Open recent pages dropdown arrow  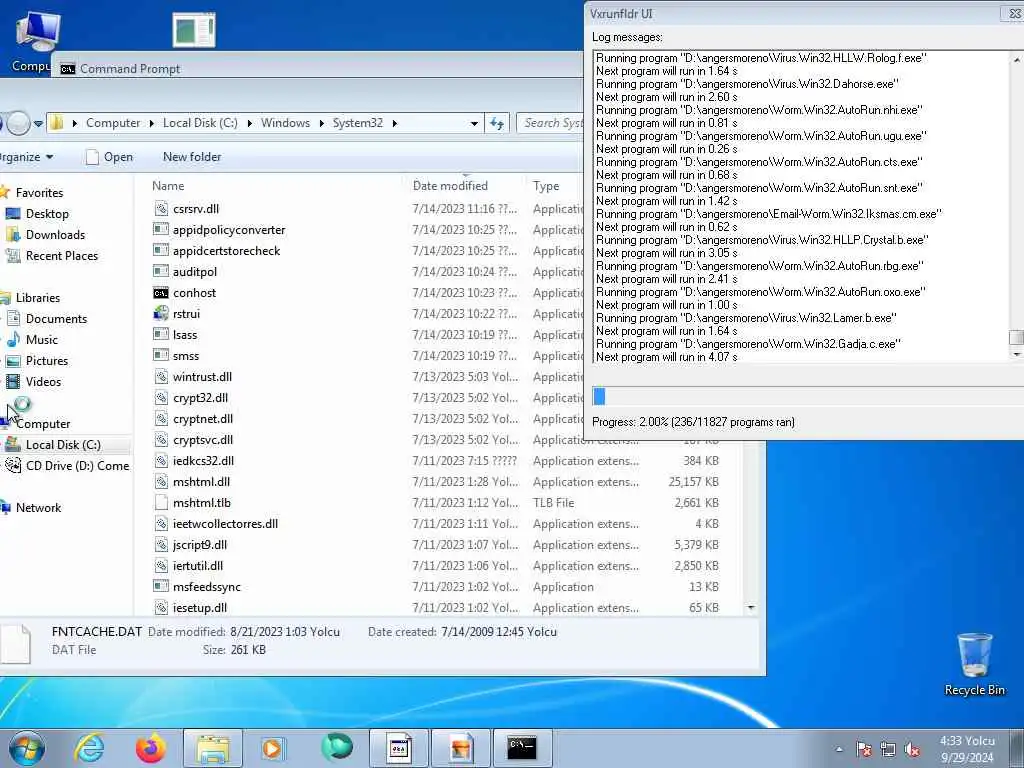coord(39,123)
